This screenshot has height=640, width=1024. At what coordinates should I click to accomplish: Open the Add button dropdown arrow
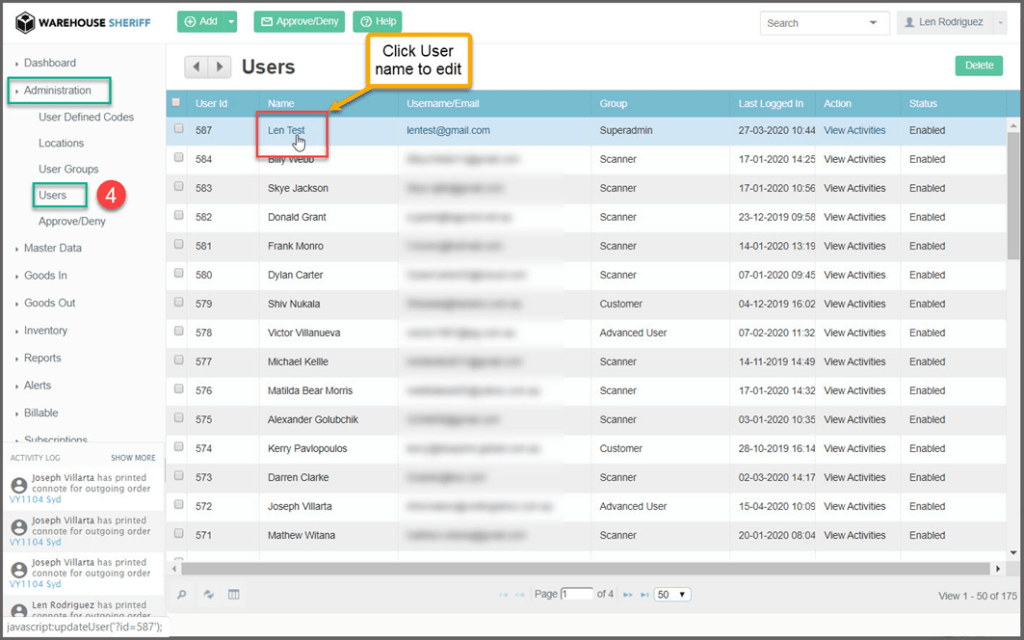coord(232,21)
